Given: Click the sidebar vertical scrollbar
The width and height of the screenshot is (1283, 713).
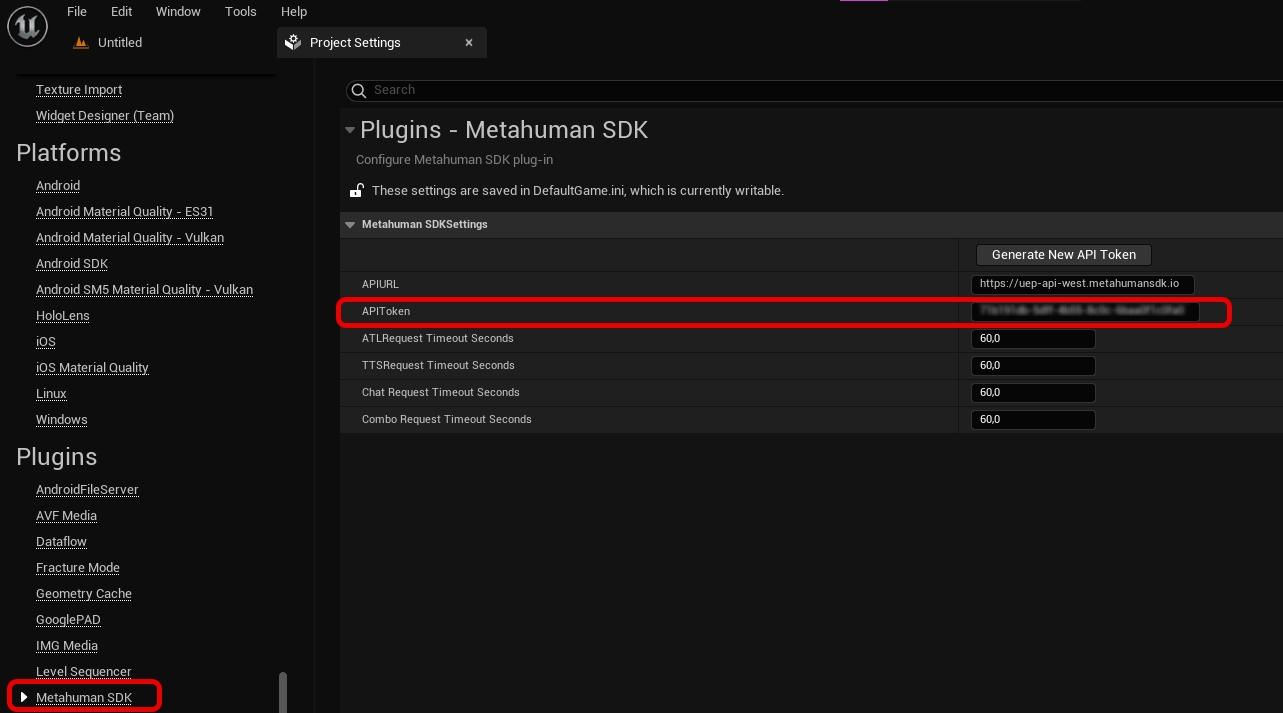Looking at the screenshot, I should pos(283,691).
